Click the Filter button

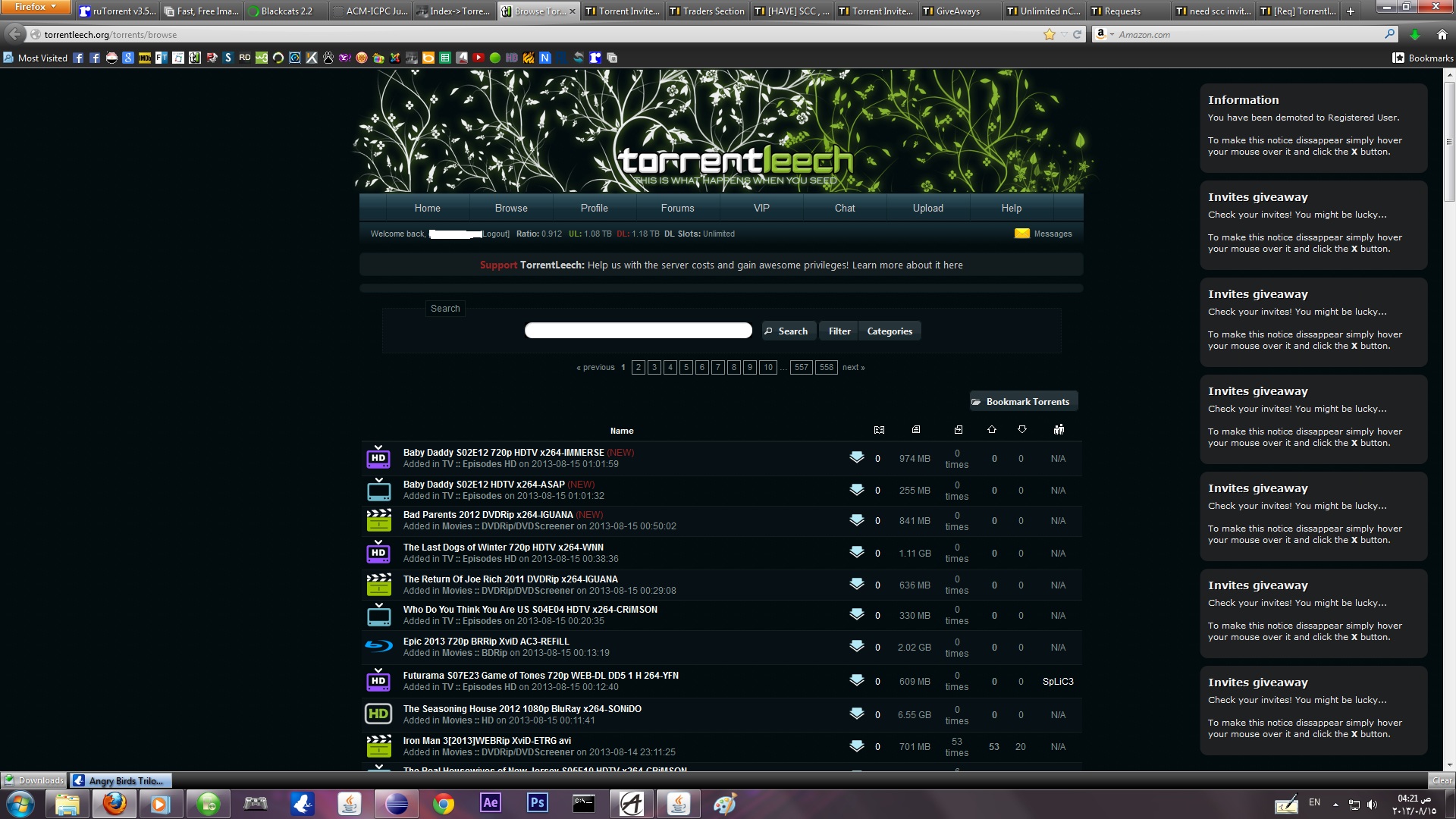(839, 331)
